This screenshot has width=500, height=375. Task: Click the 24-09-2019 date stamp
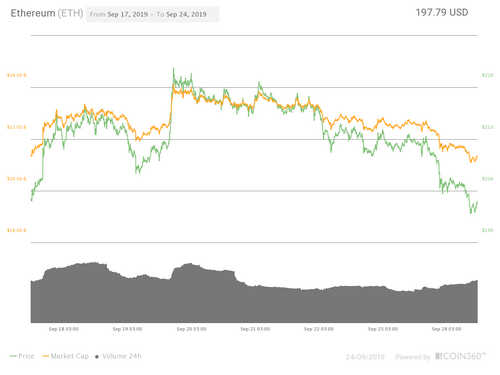pyautogui.click(x=365, y=357)
